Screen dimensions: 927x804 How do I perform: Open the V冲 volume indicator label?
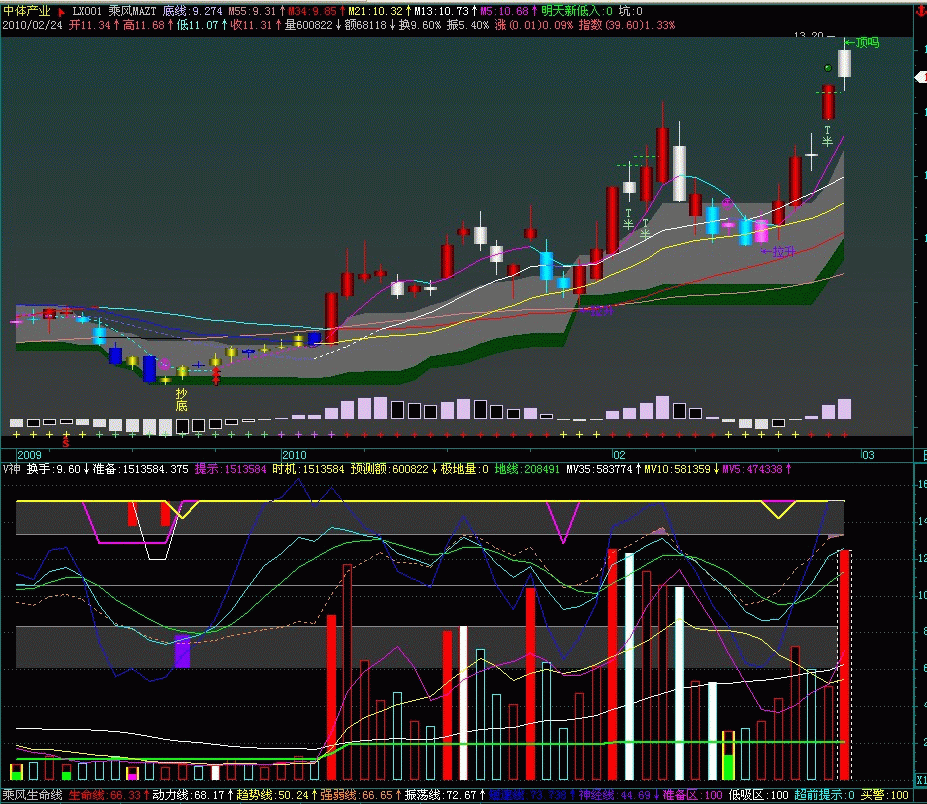(12, 469)
